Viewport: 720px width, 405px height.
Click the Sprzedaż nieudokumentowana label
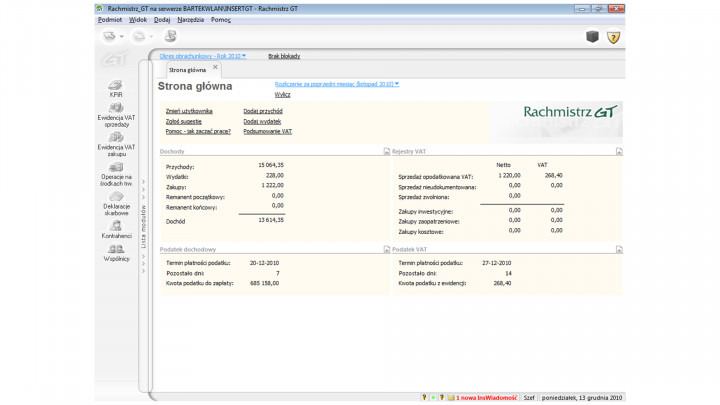tap(437, 187)
